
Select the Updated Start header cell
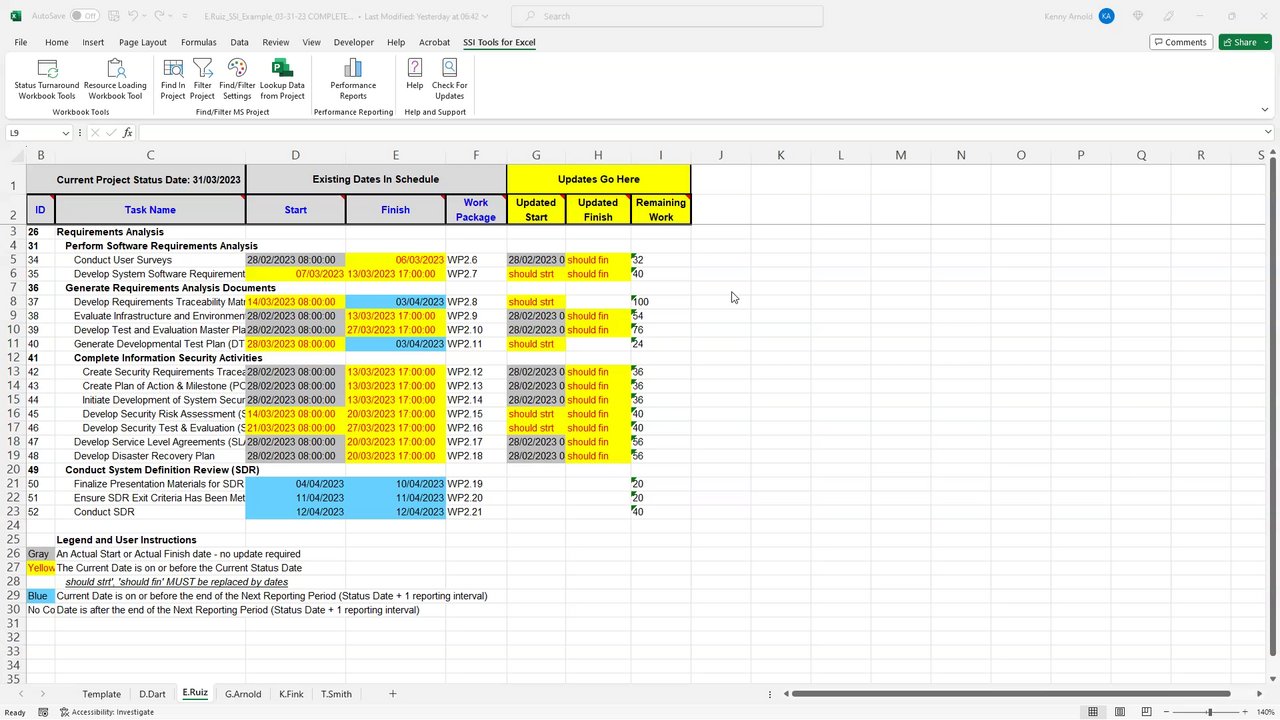click(536, 209)
